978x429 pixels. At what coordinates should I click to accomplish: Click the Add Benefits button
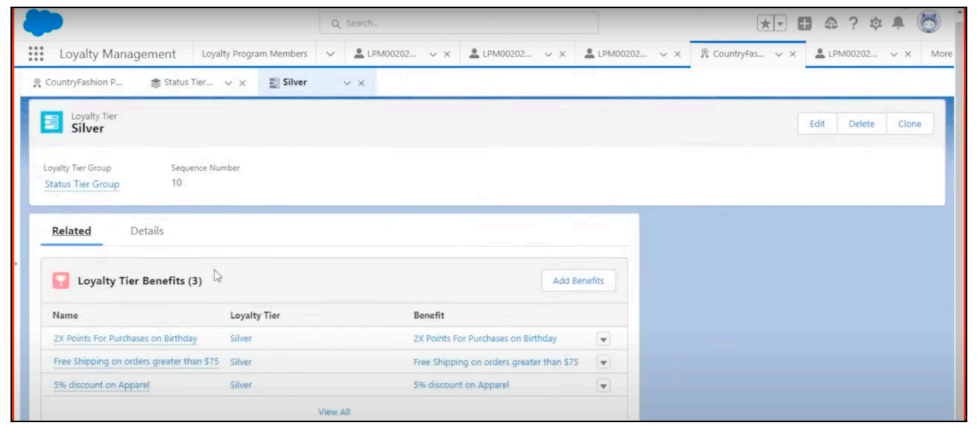(578, 281)
